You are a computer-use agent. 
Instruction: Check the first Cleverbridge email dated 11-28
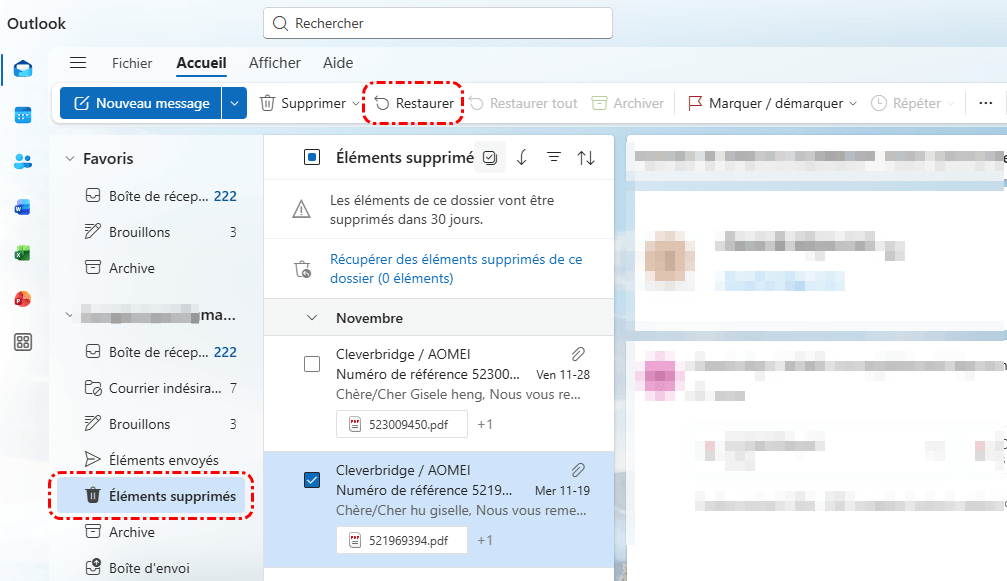[x=312, y=364]
